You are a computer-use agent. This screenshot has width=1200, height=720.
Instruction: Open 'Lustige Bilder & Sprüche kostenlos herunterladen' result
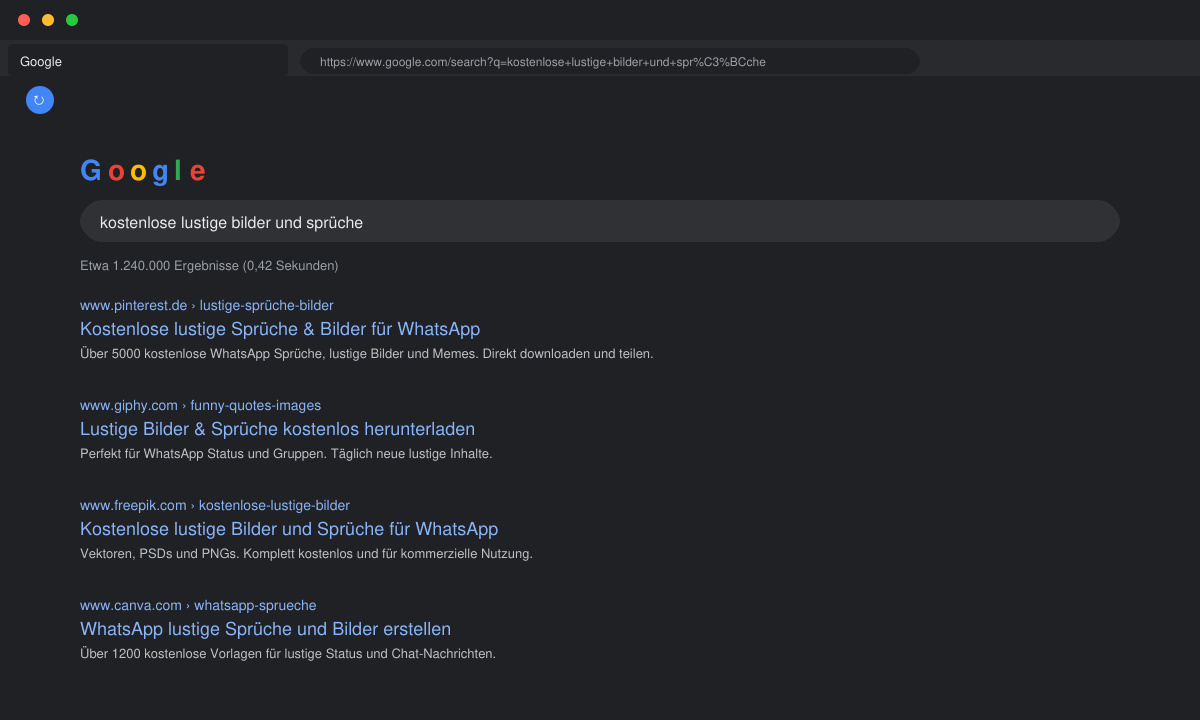pyautogui.click(x=277, y=429)
